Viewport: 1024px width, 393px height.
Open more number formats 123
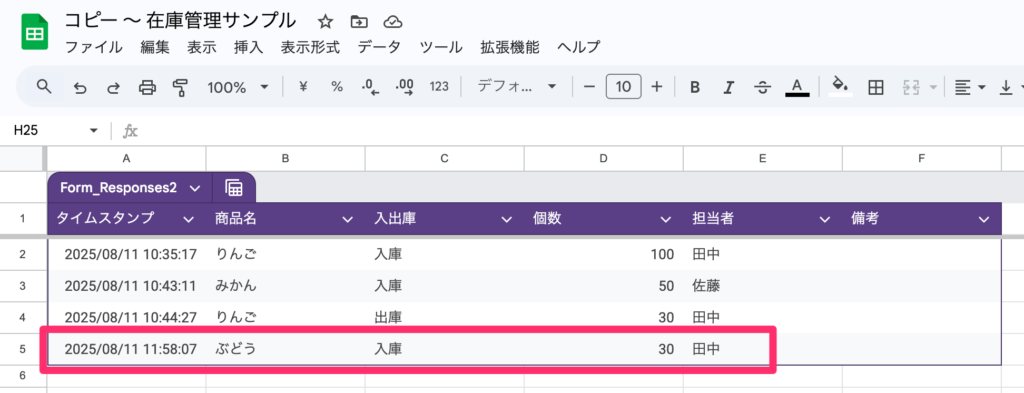tap(440, 86)
